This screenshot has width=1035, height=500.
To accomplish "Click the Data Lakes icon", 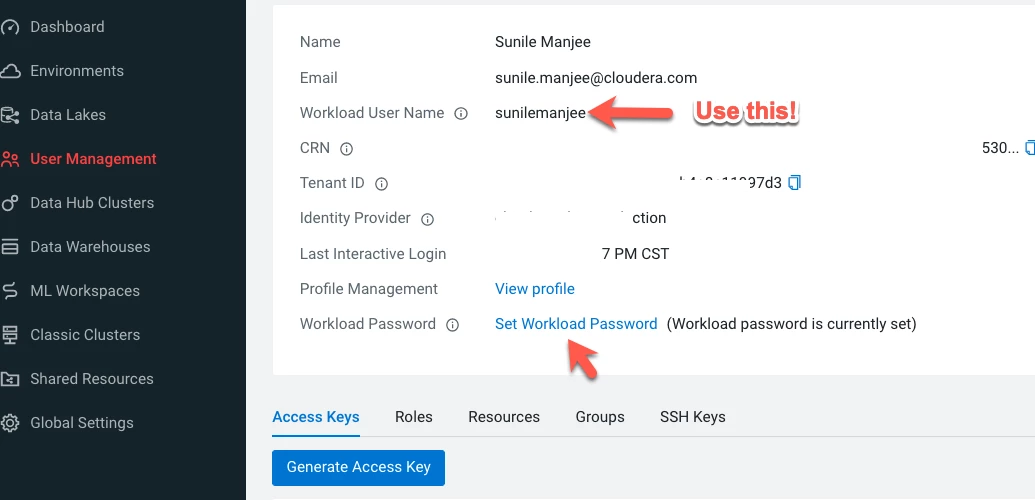I will point(10,115).
